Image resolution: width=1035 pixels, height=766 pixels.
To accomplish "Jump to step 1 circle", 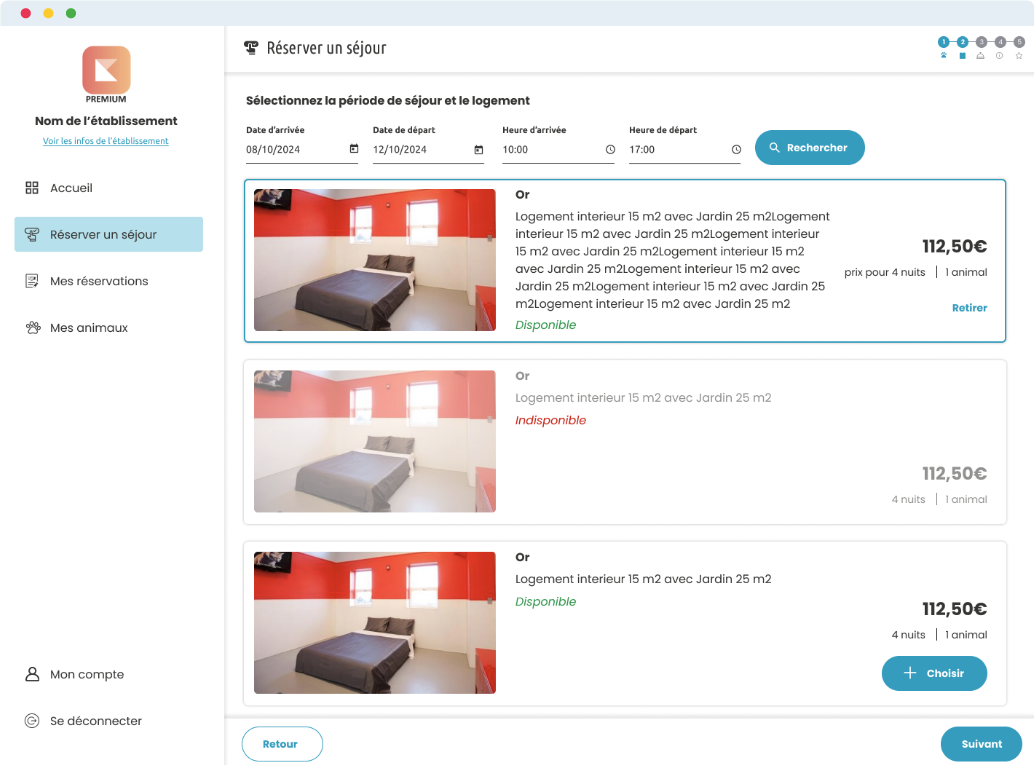I will [944, 42].
